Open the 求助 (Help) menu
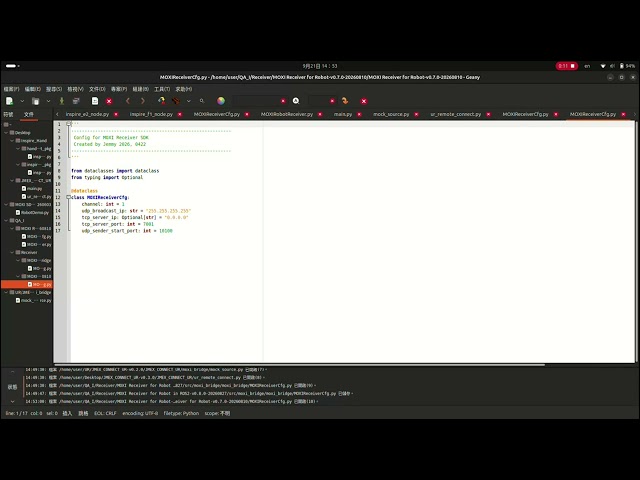This screenshot has width=640, height=480. (184, 89)
